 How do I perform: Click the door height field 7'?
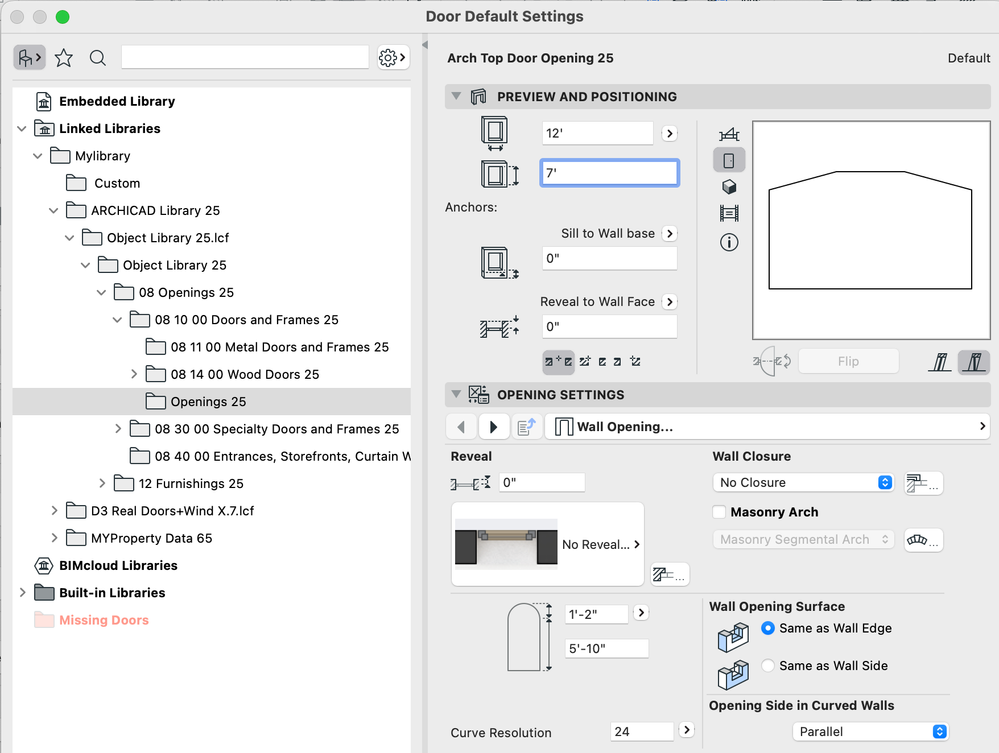pyautogui.click(x=610, y=173)
